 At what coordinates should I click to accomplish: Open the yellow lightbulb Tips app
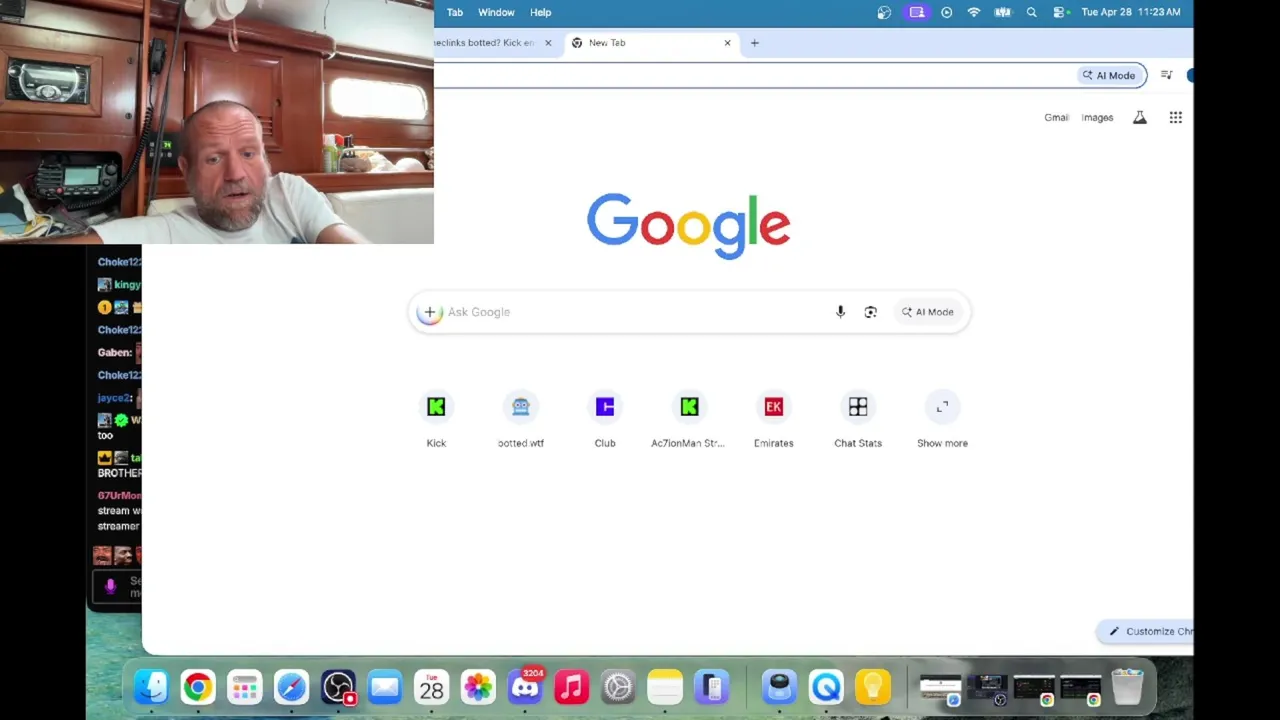pyautogui.click(x=873, y=687)
